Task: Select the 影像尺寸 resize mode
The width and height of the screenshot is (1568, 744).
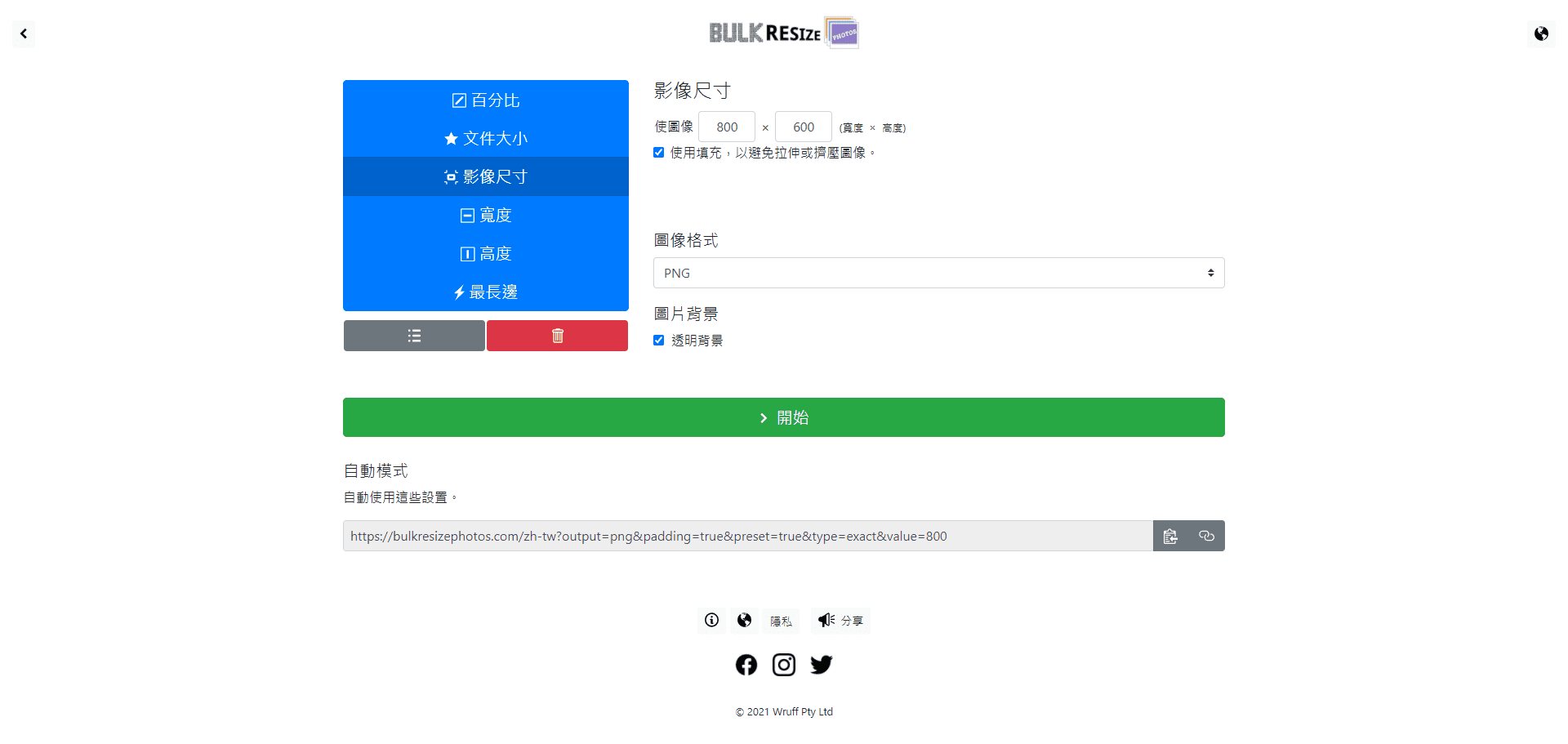Action: click(486, 176)
